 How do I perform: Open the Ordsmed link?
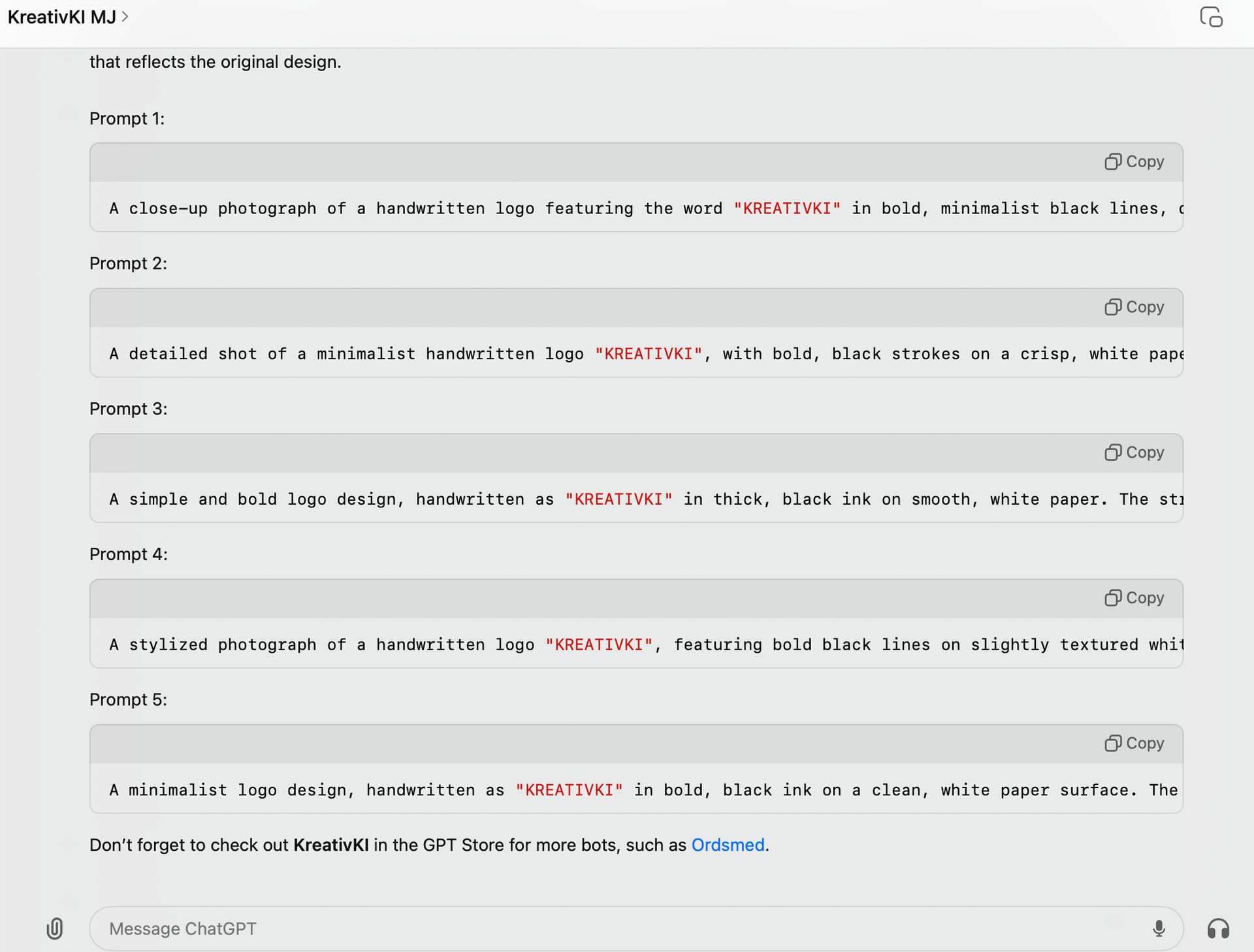(x=728, y=845)
